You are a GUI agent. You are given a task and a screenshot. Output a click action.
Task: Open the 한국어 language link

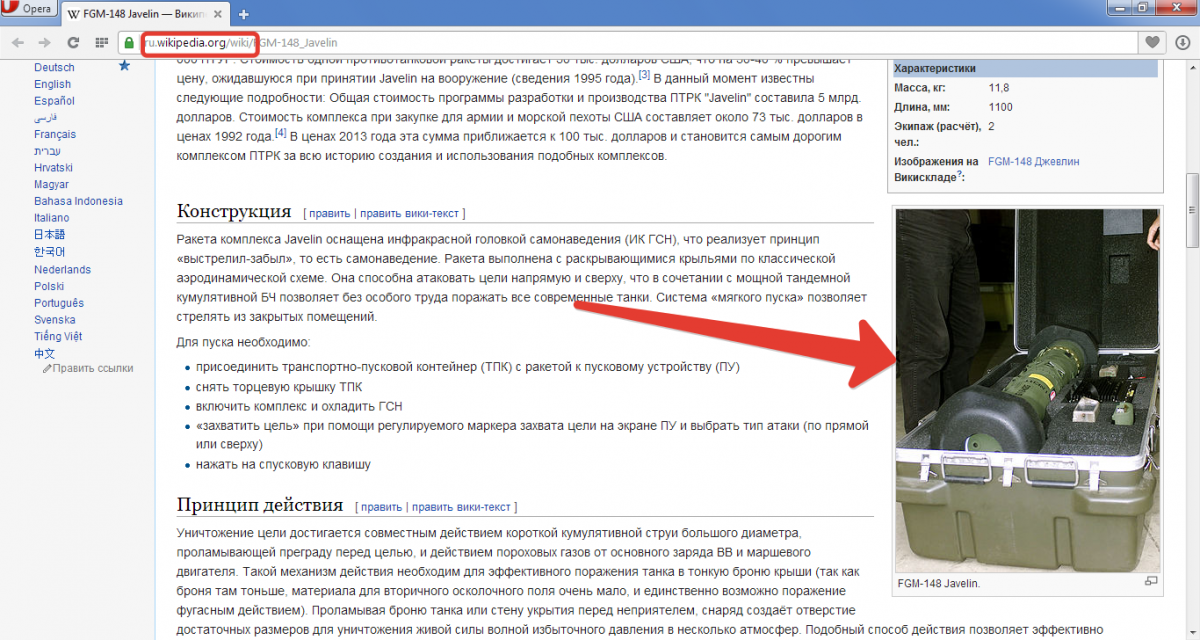[x=49, y=252]
